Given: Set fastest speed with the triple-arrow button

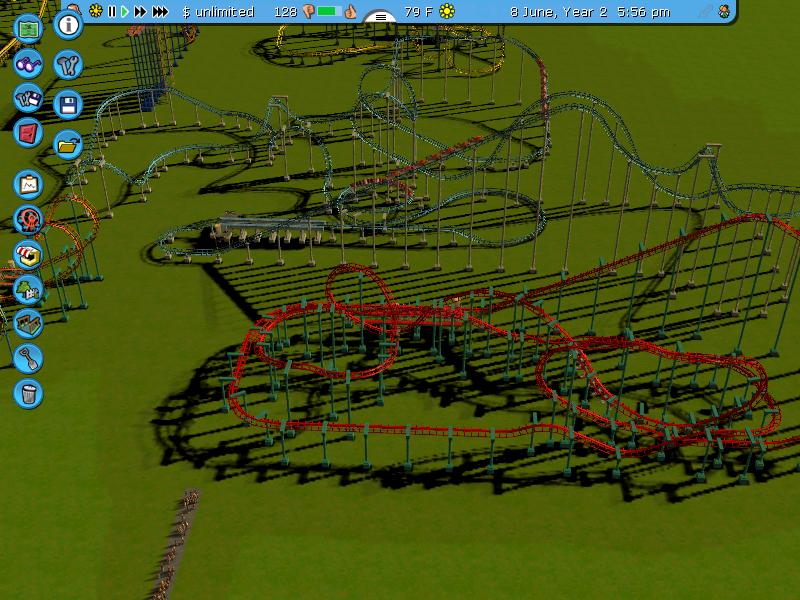Looking at the screenshot, I should pyautogui.click(x=160, y=11).
